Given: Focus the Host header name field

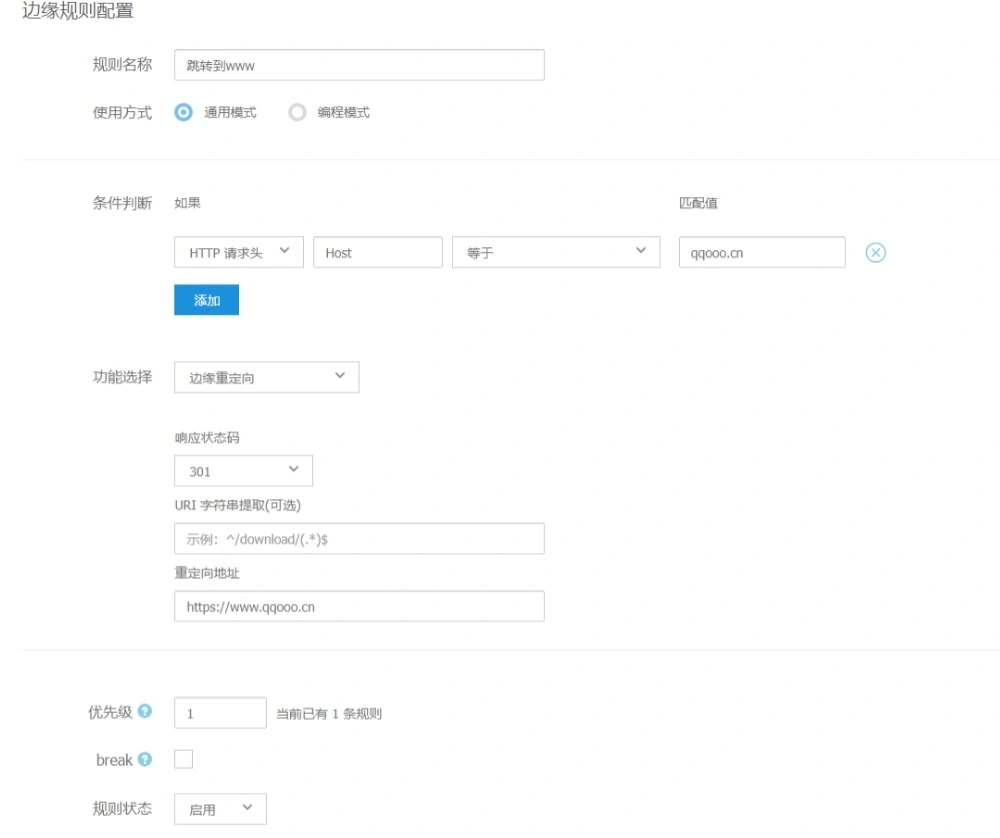Looking at the screenshot, I should [377, 253].
